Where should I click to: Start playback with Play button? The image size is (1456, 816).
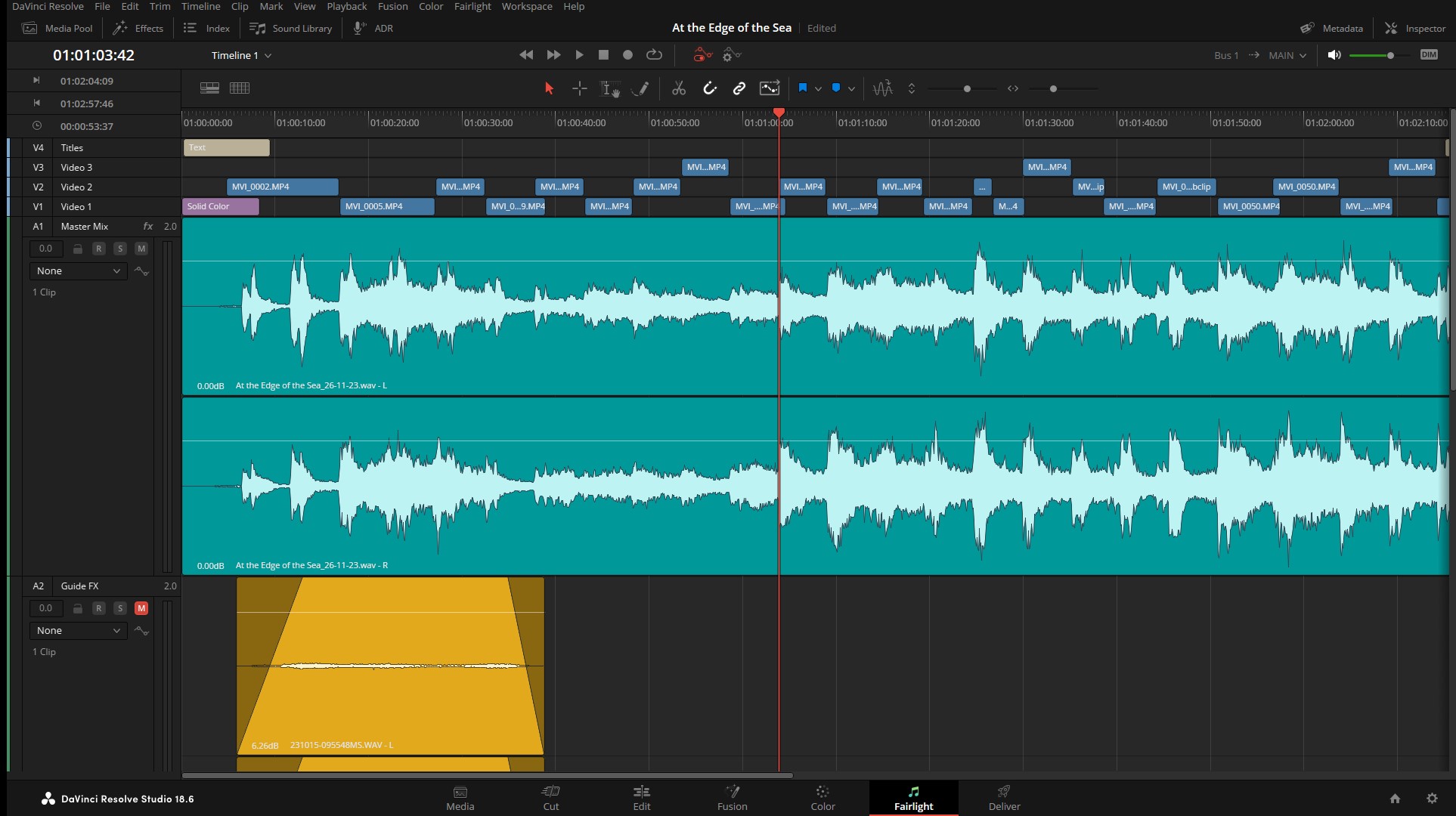579,55
